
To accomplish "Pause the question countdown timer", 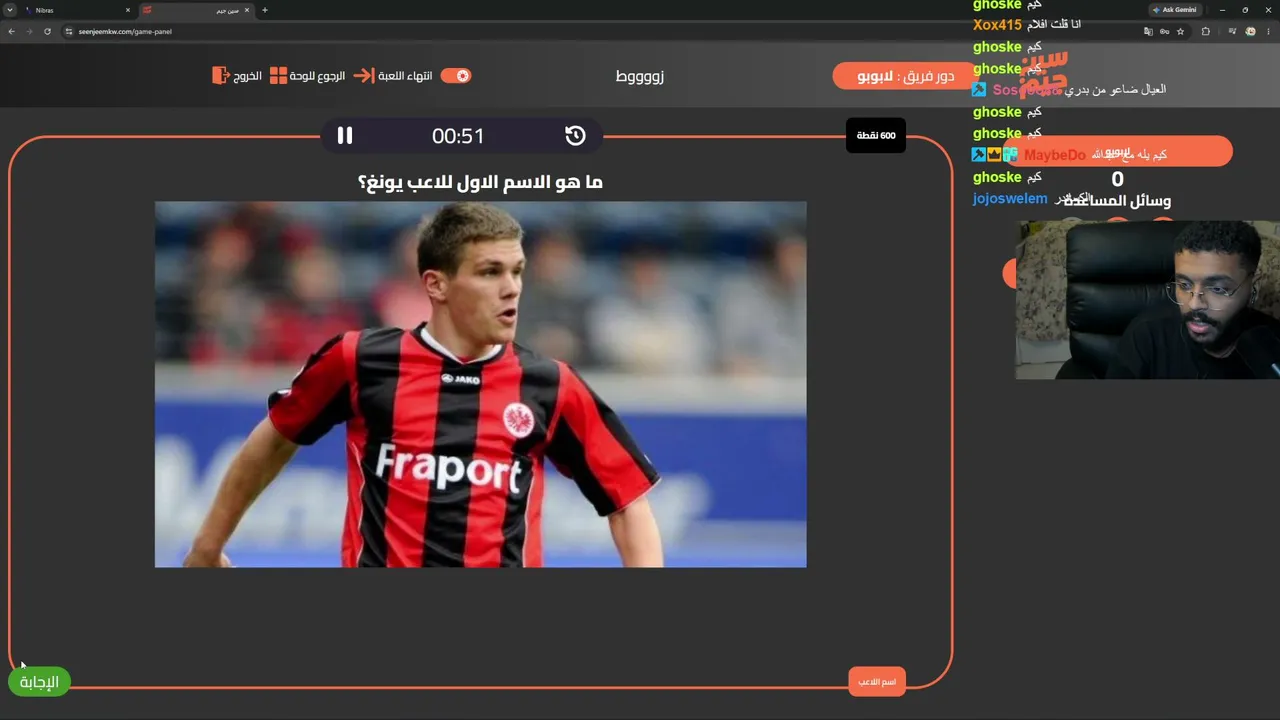I will 345,136.
